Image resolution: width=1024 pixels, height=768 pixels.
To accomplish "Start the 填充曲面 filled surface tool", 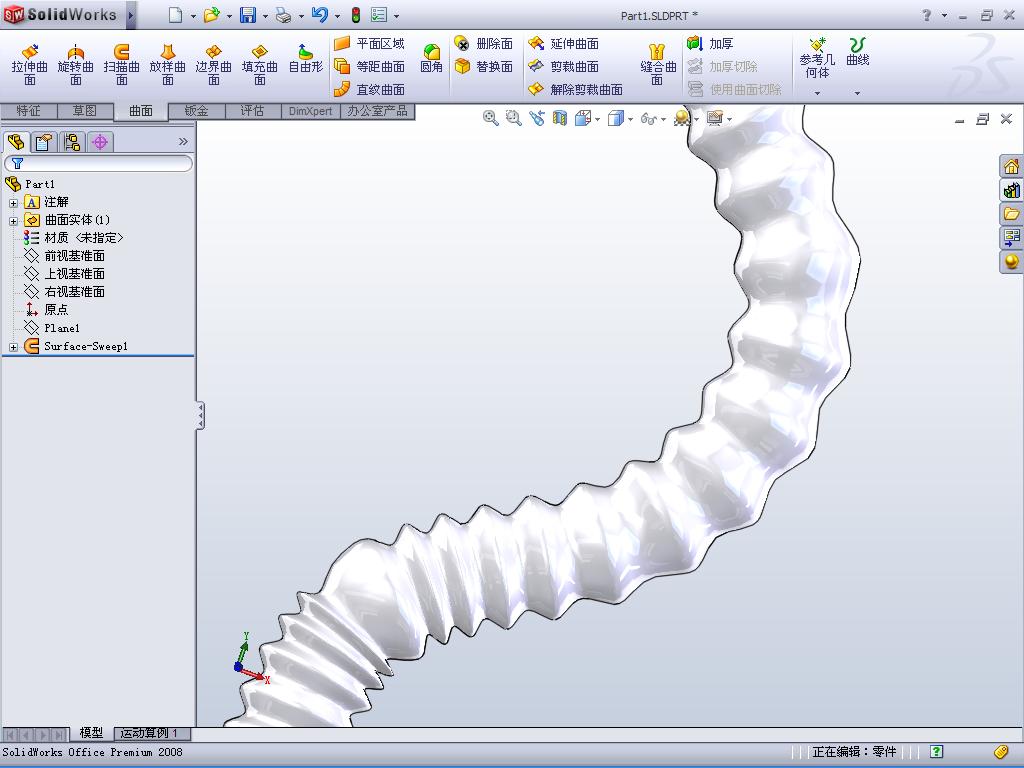I will [x=259, y=64].
